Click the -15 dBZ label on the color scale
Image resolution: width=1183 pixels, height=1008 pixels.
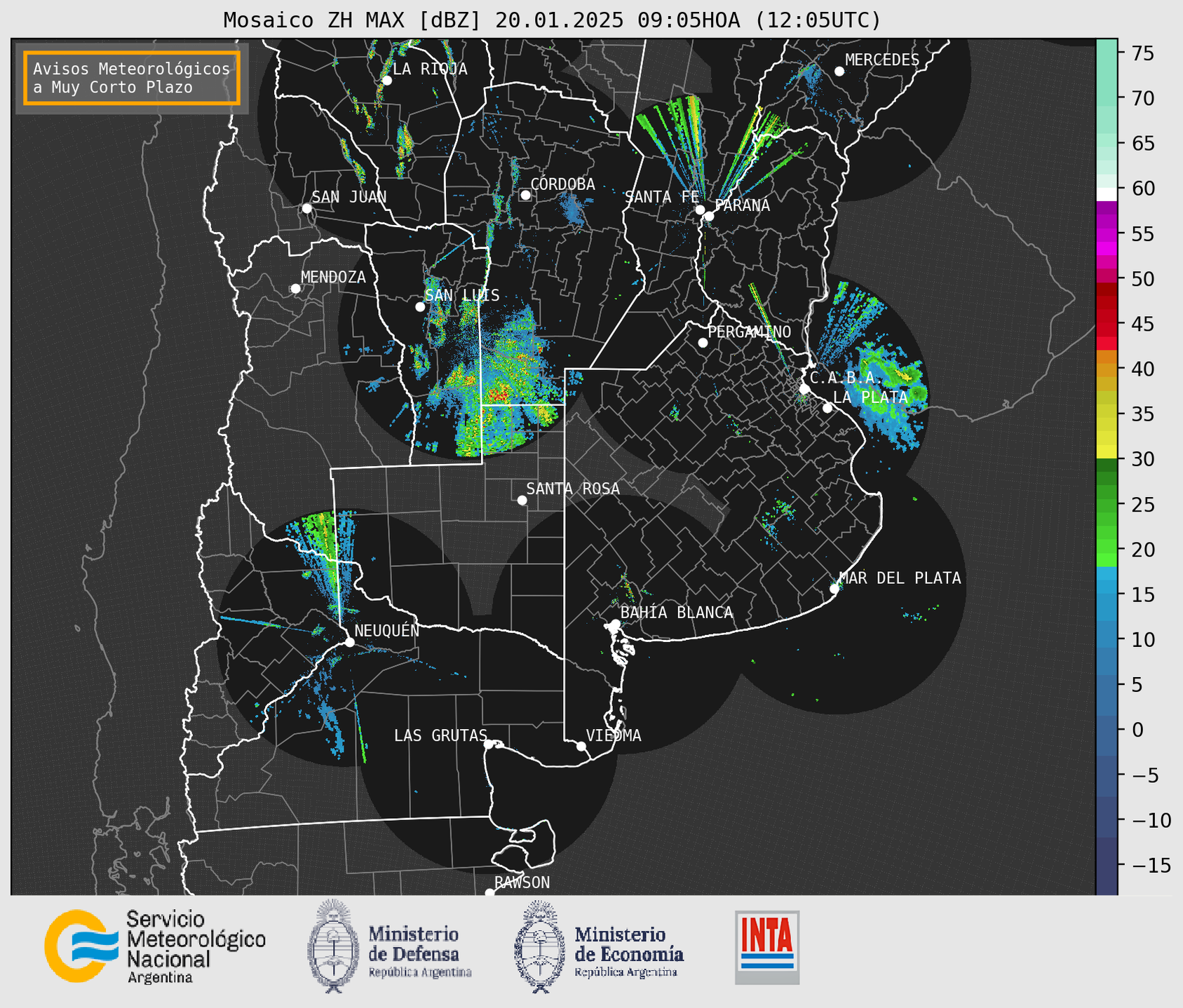[1151, 865]
